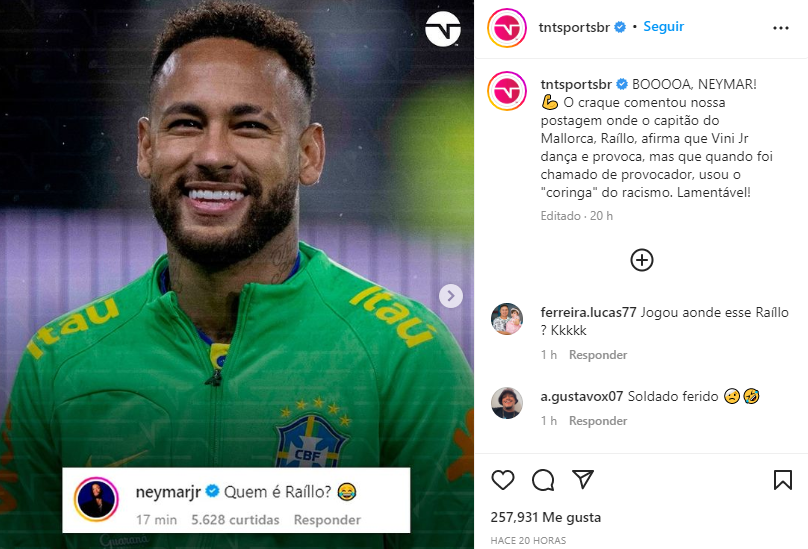Save the post with the bookmark icon

[783, 480]
